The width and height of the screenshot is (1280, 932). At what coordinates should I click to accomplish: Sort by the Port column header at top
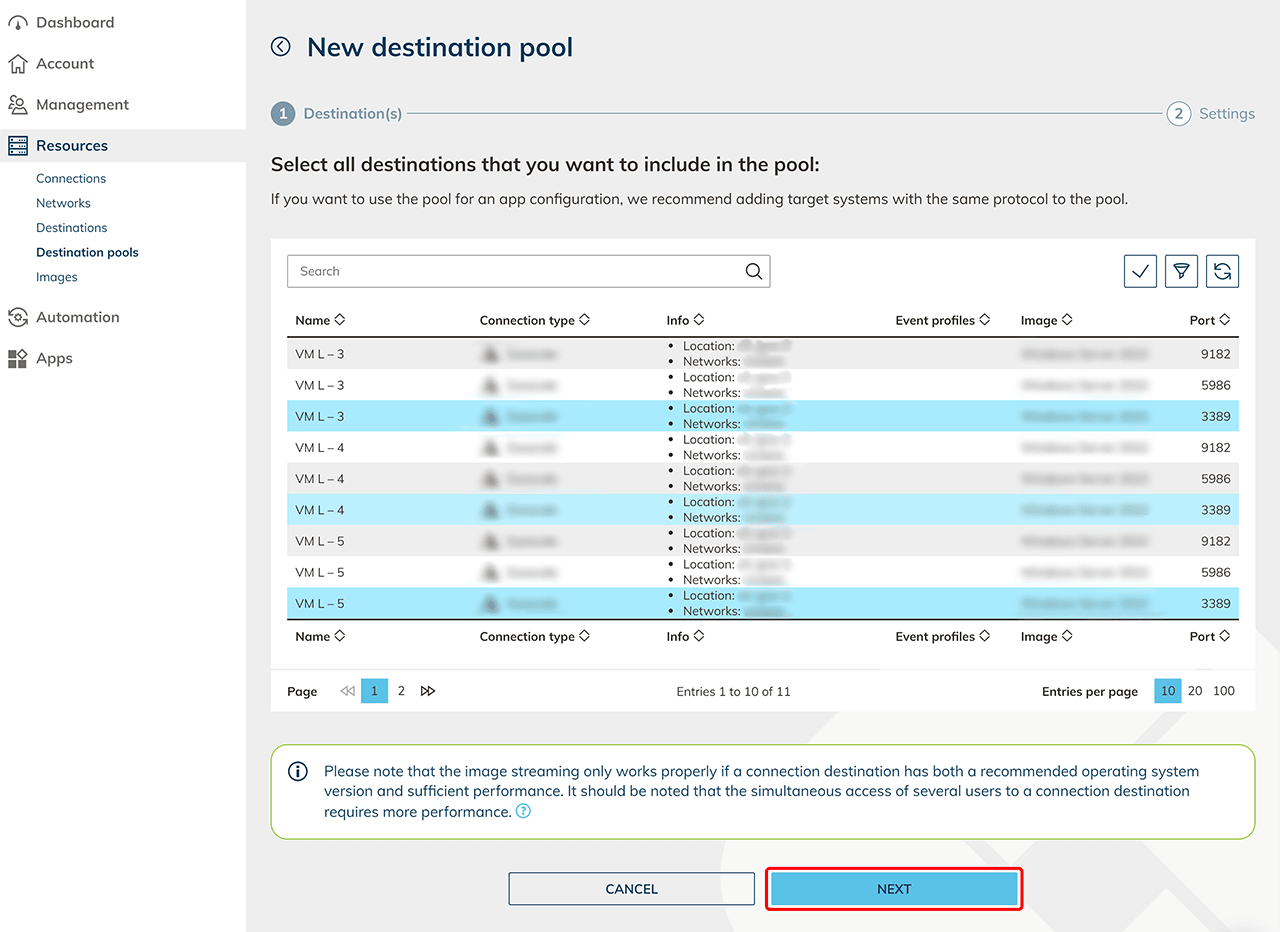pyautogui.click(x=1209, y=320)
